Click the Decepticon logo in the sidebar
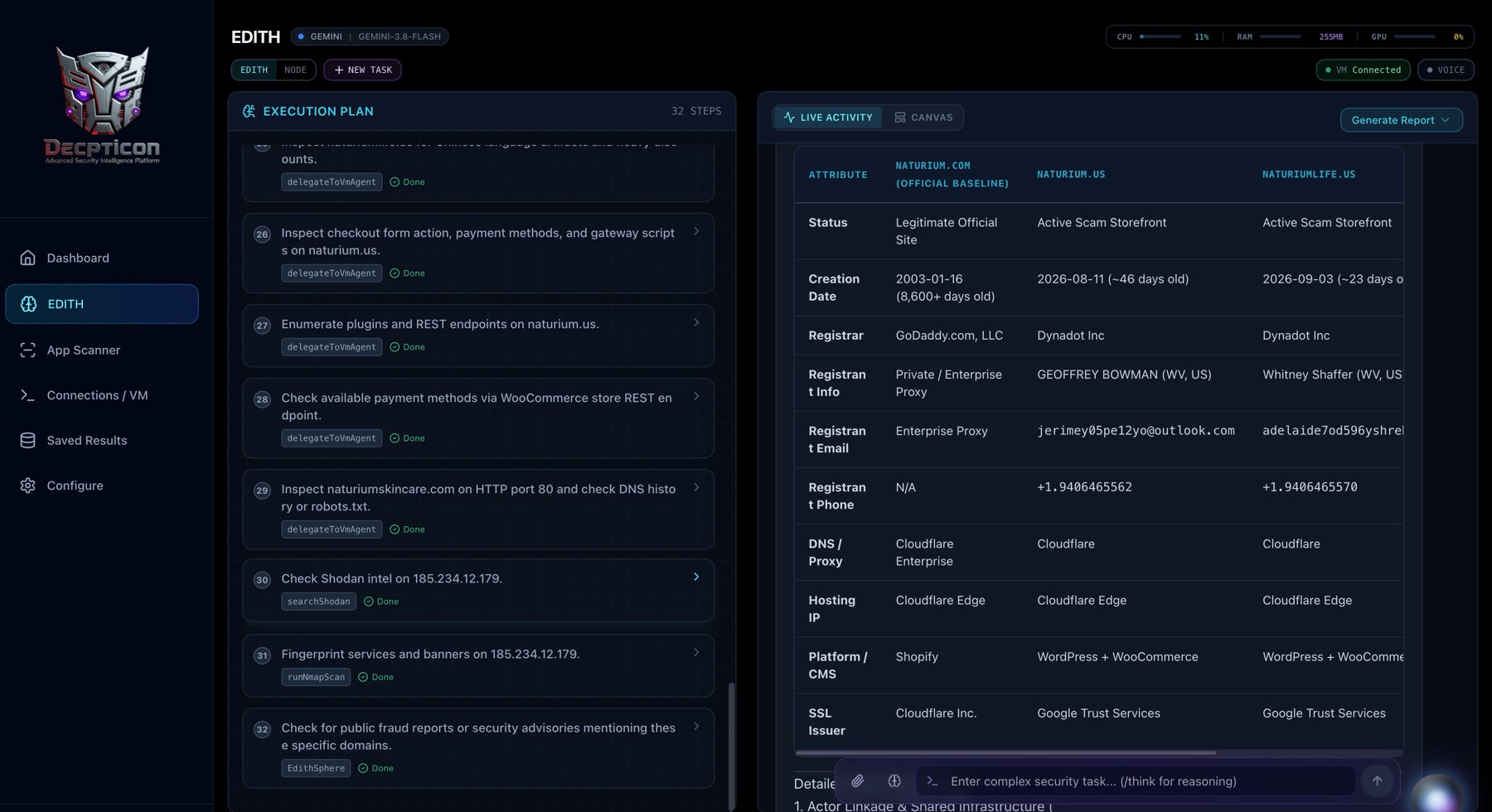The height and width of the screenshot is (812, 1492). click(102, 104)
